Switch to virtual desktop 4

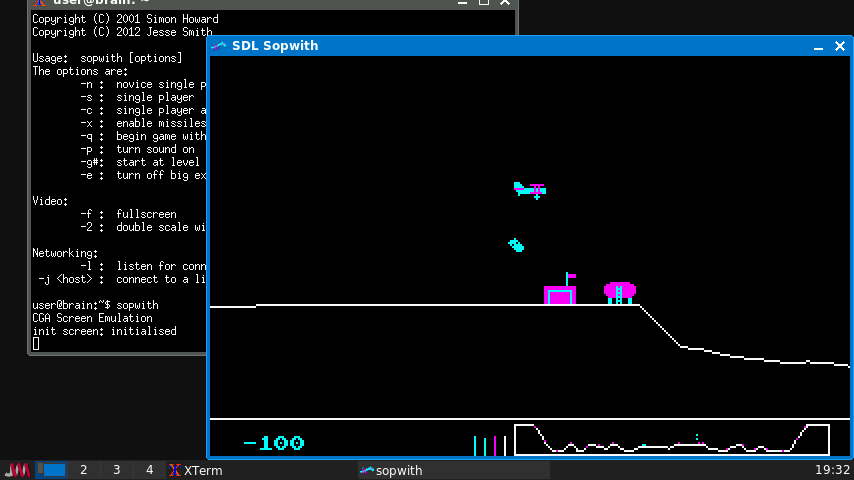click(x=149, y=470)
